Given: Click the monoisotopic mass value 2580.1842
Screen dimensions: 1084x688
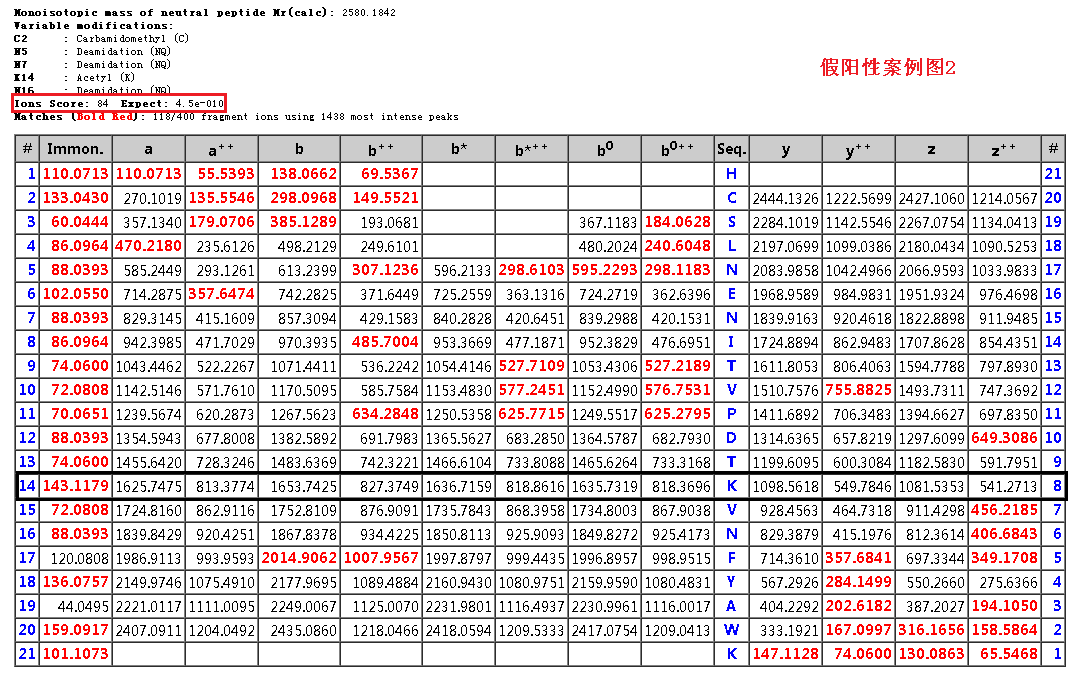Looking at the screenshot, I should point(368,12).
